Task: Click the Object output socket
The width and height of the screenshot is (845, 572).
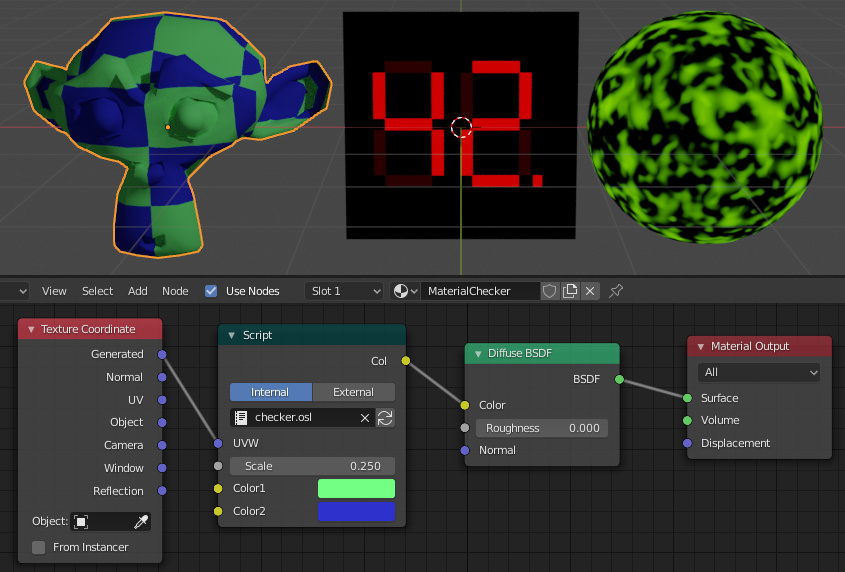Action: pyautogui.click(x=162, y=423)
